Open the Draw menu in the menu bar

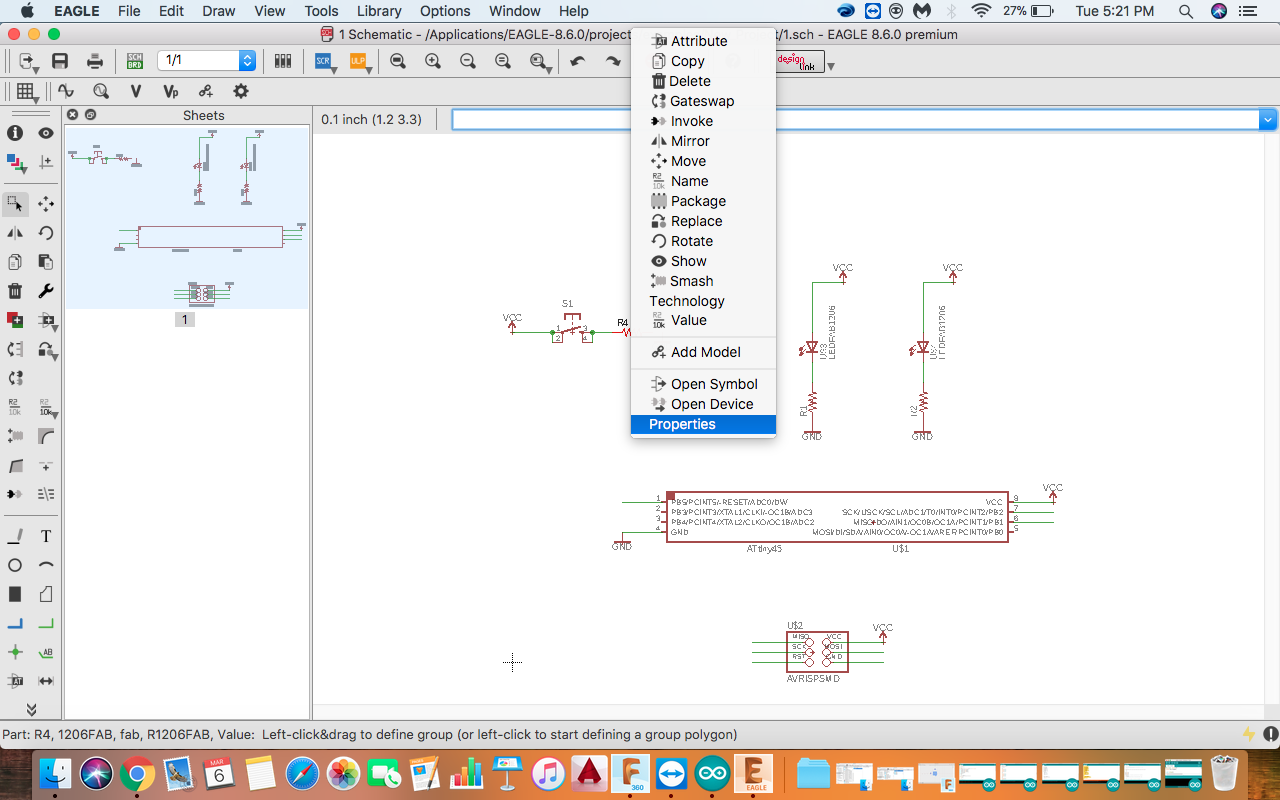coord(218,11)
